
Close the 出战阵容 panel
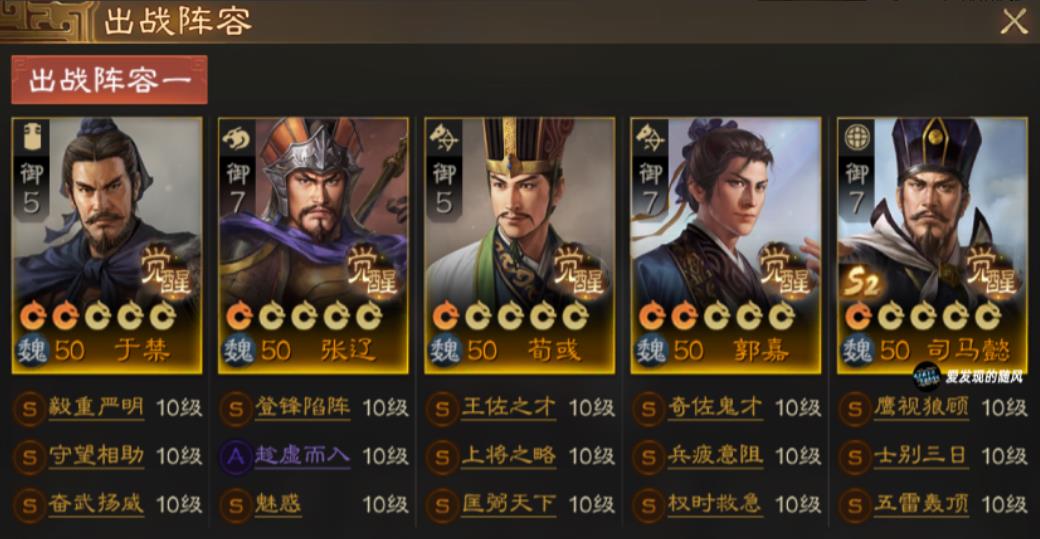tap(1013, 22)
